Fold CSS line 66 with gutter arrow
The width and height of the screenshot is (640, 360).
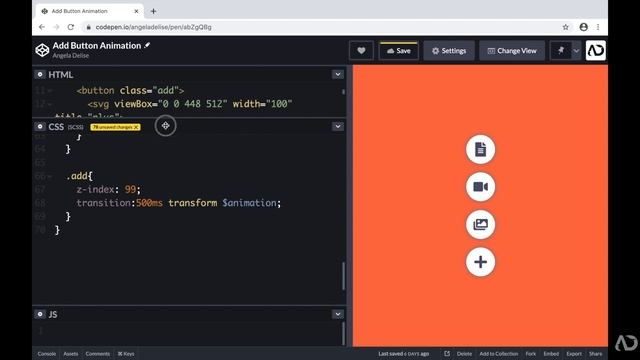[x=50, y=176]
